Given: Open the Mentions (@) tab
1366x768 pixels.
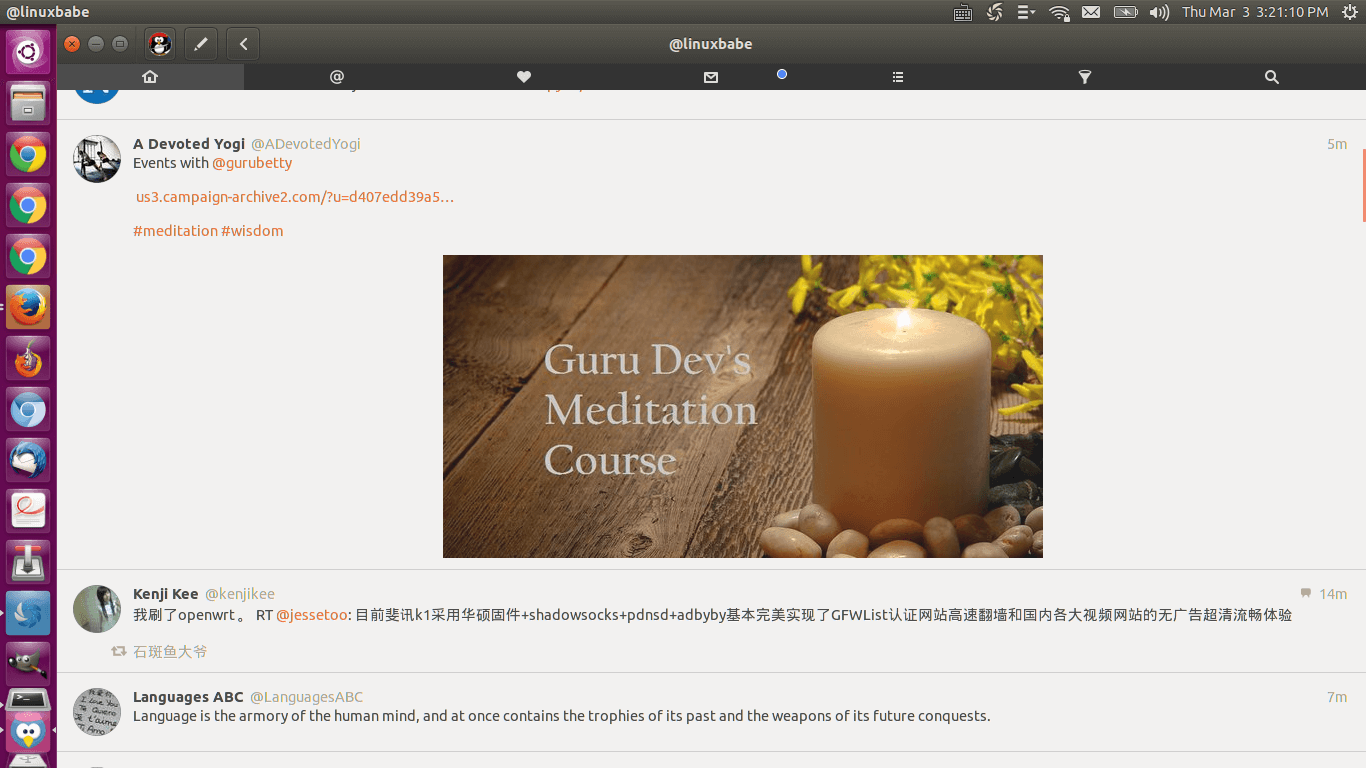Looking at the screenshot, I should coord(337,77).
